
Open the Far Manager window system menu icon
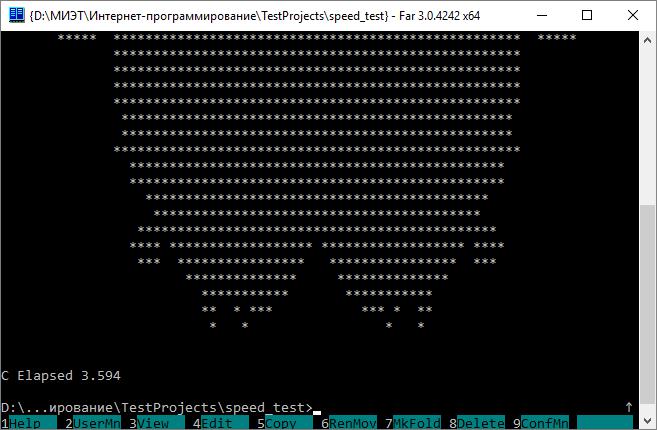tap(16, 16)
